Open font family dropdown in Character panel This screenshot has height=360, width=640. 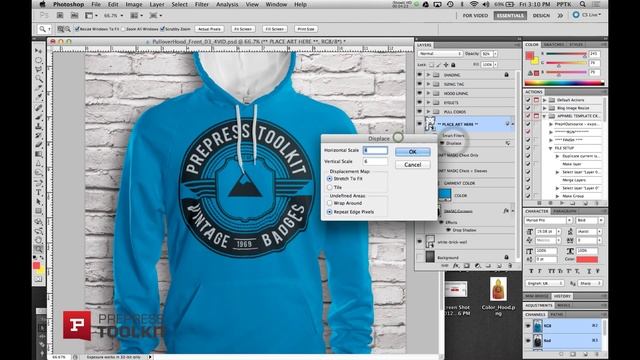point(569,220)
